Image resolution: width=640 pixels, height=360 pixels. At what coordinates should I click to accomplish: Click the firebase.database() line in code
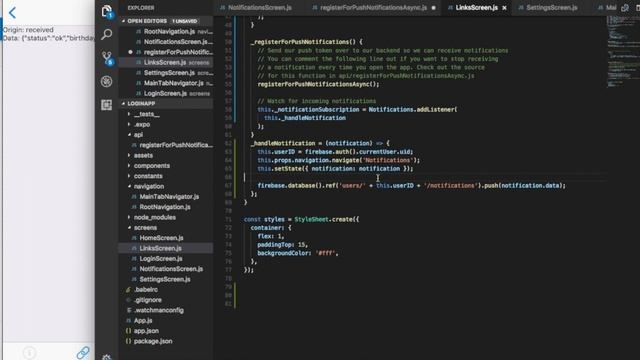coord(411,186)
